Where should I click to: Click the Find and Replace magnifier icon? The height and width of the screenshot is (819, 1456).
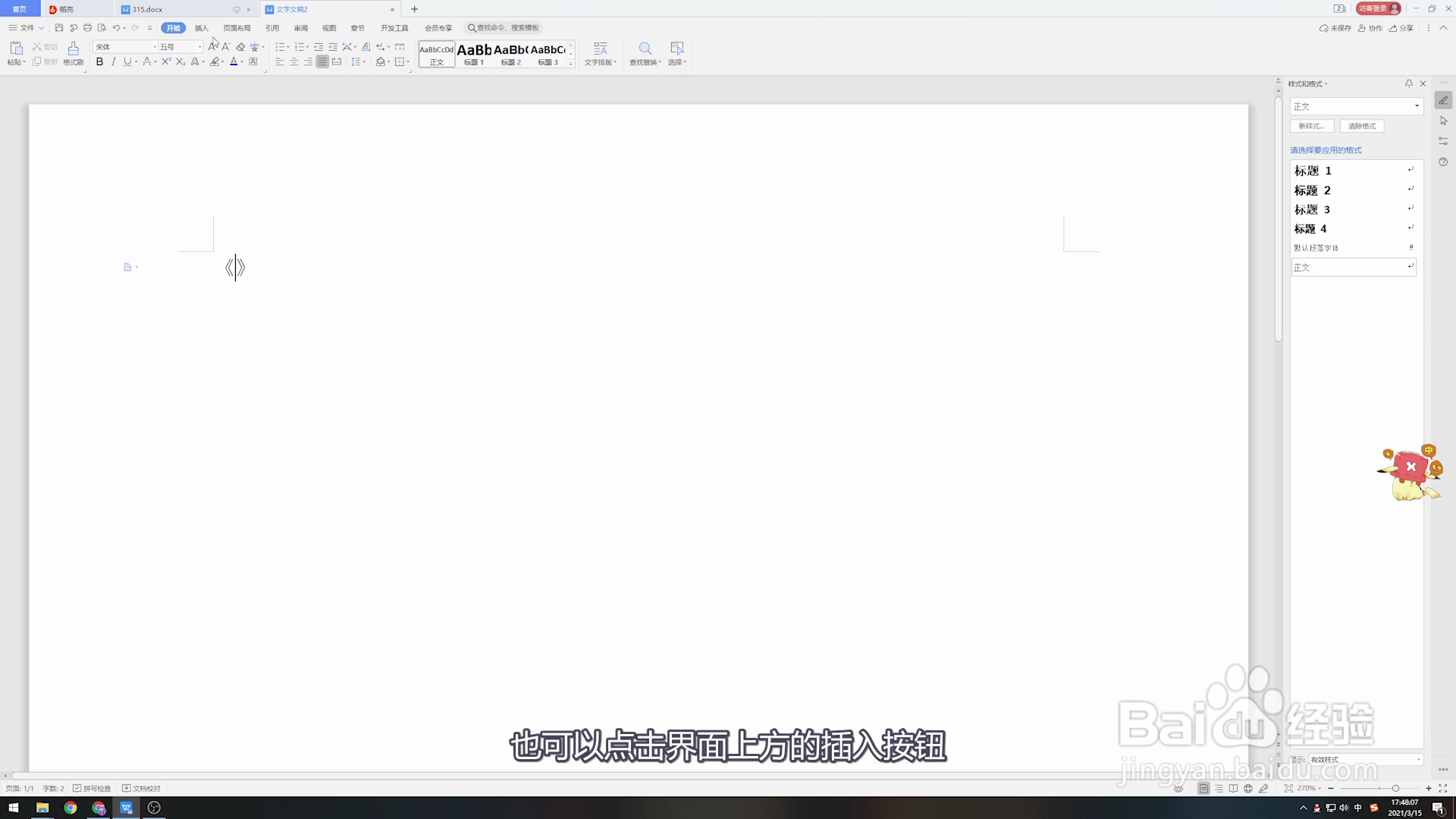[x=645, y=48]
